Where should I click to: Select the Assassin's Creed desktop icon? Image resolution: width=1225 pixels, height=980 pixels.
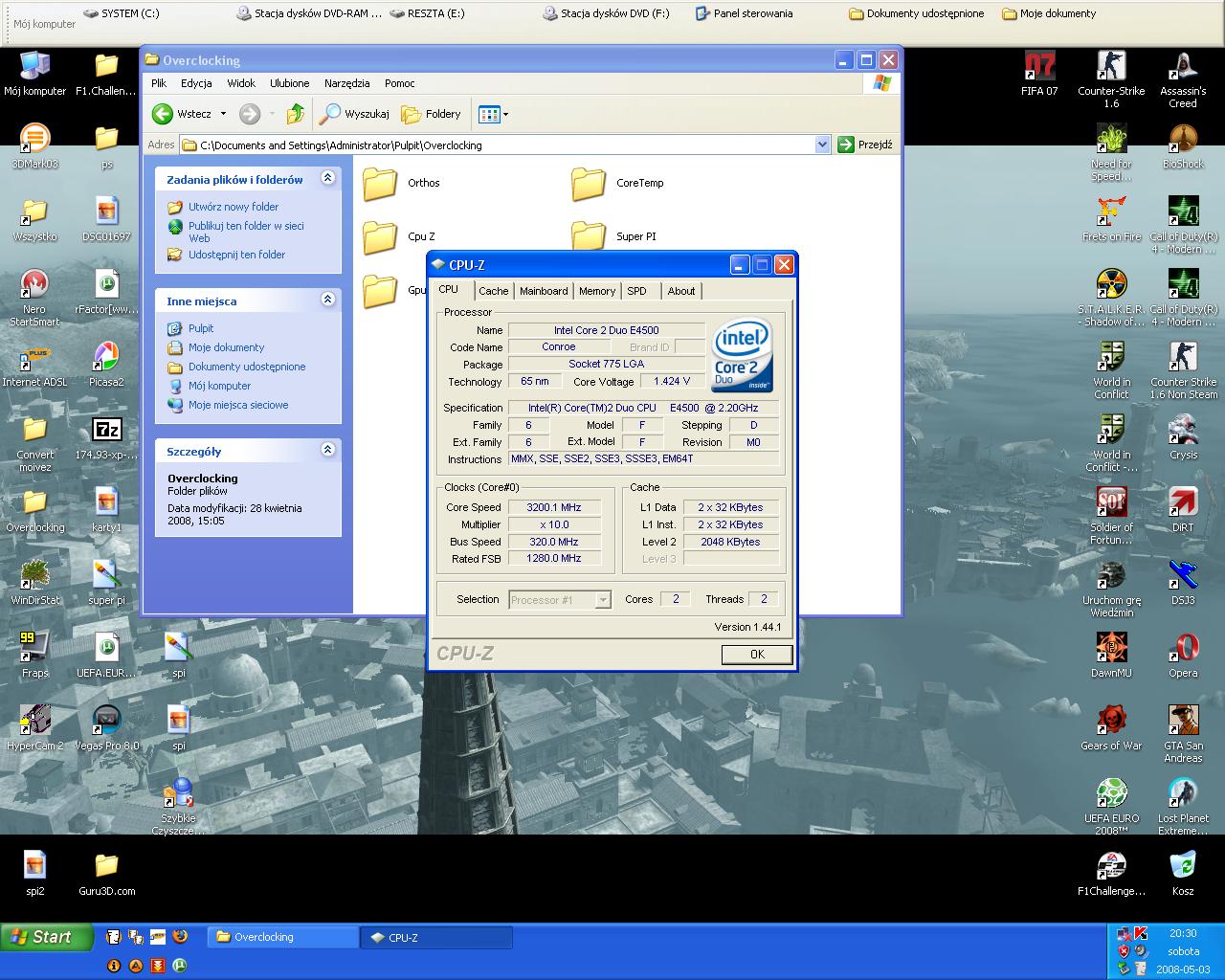(1183, 79)
